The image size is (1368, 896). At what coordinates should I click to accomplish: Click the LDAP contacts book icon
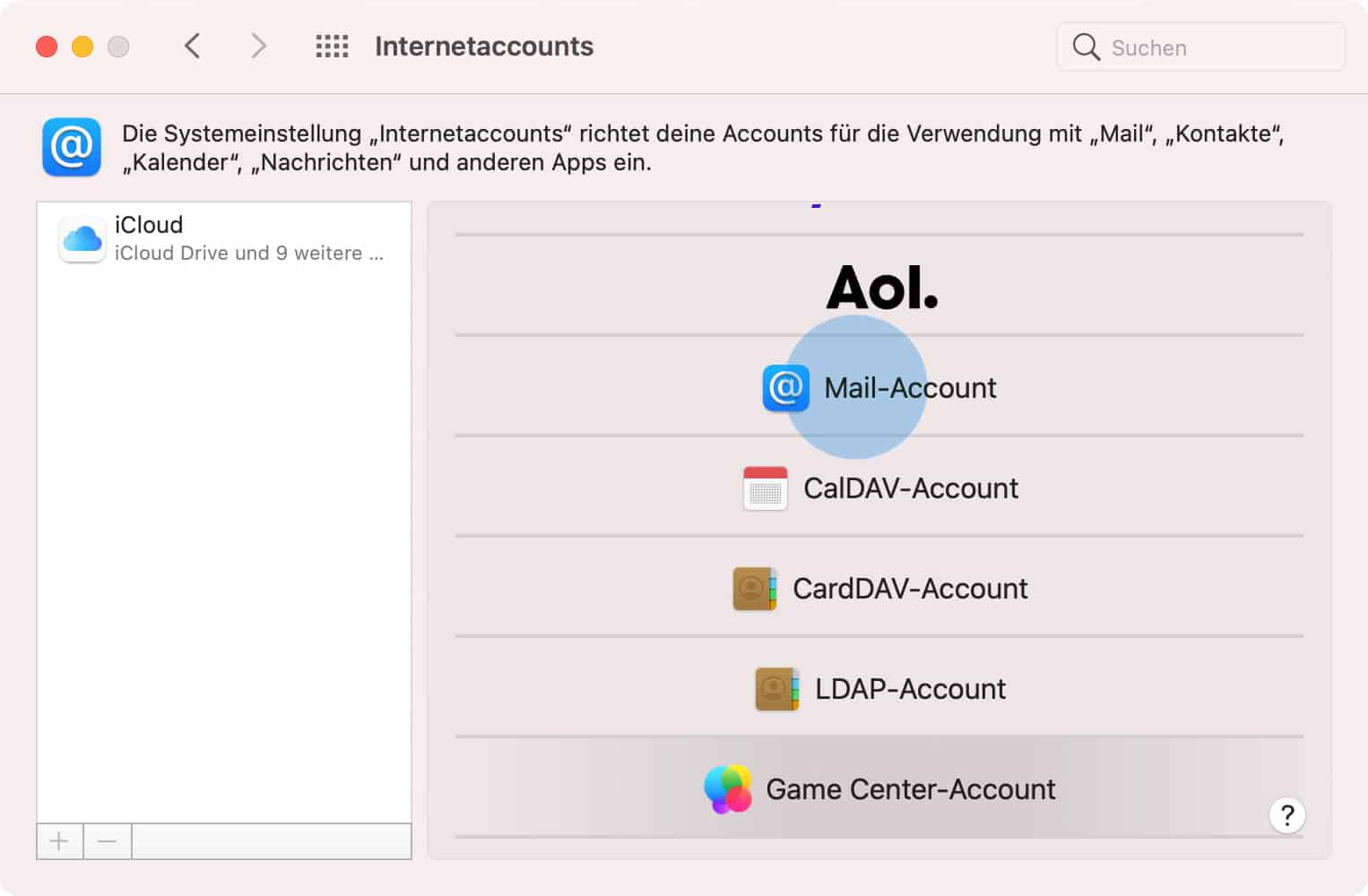pos(777,689)
